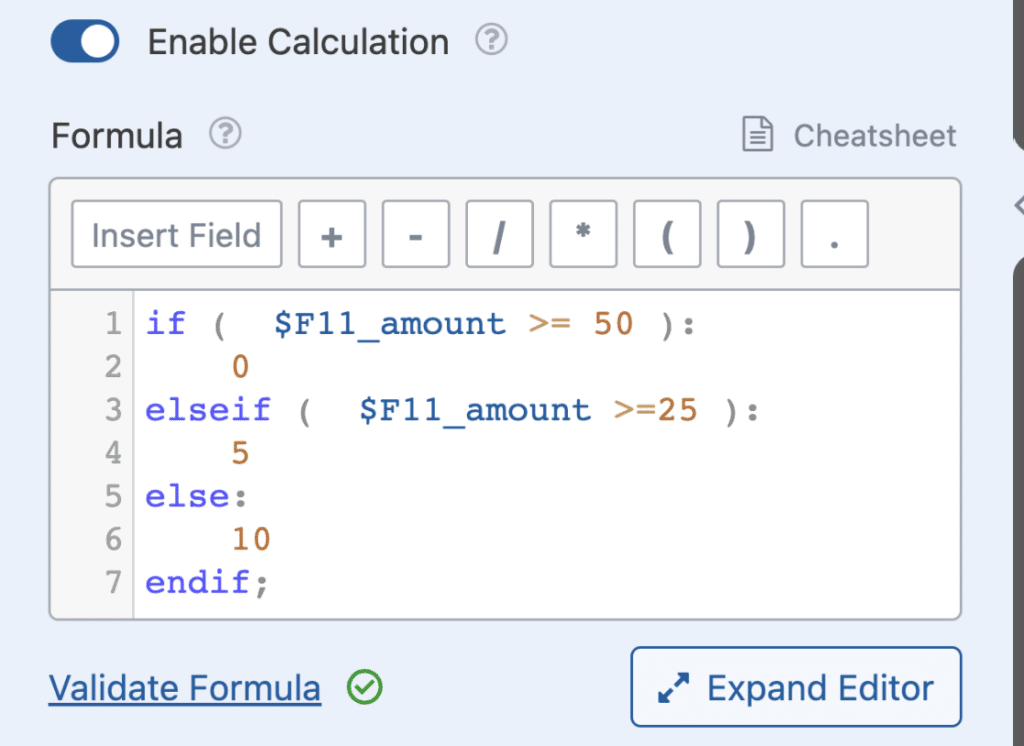
Task: Open the Cheatsheet document icon
Action: [758, 135]
